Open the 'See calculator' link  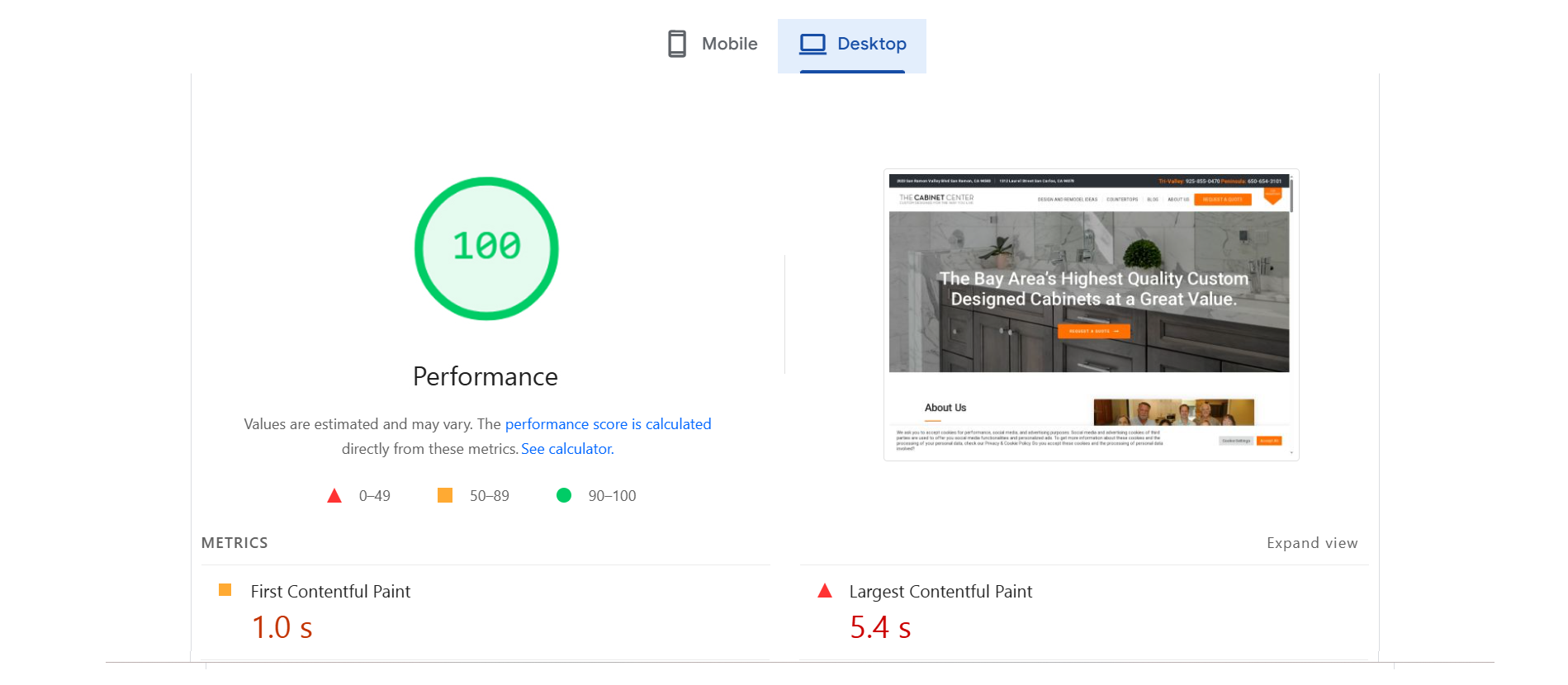point(567,449)
